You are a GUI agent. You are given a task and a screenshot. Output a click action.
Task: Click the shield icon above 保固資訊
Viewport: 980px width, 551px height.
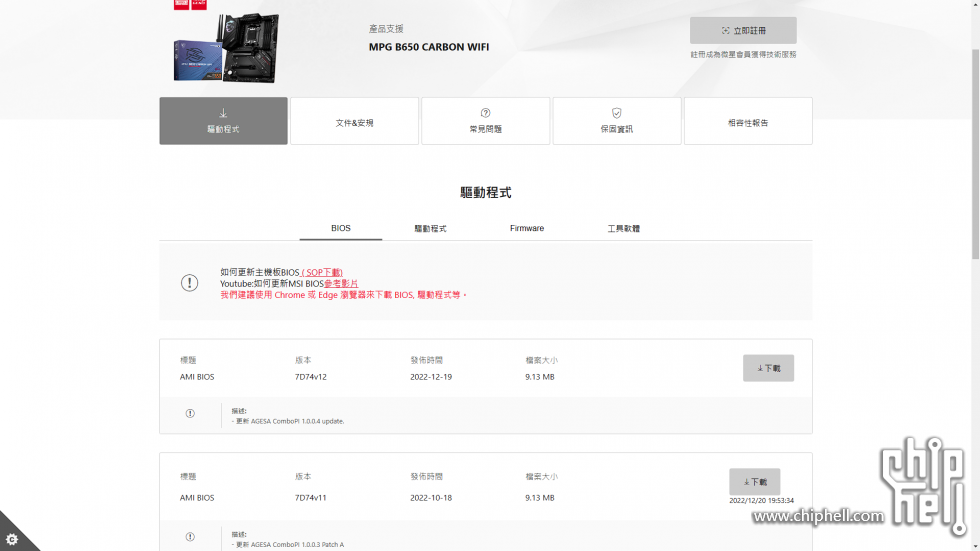[617, 113]
